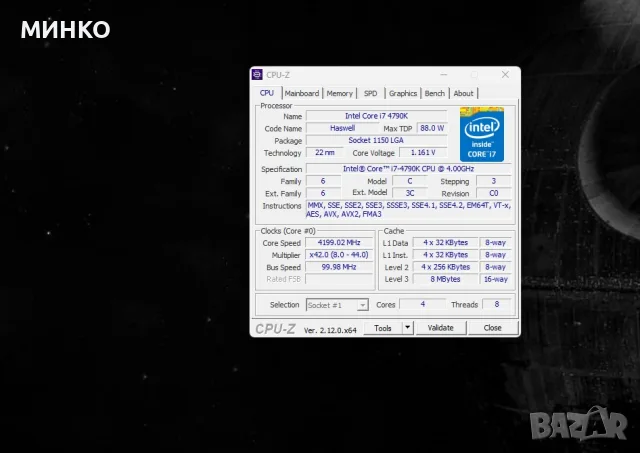Screen dimensions: 640x453
Task: Click the Ext. Model value 3C
Action: (x=410, y=193)
